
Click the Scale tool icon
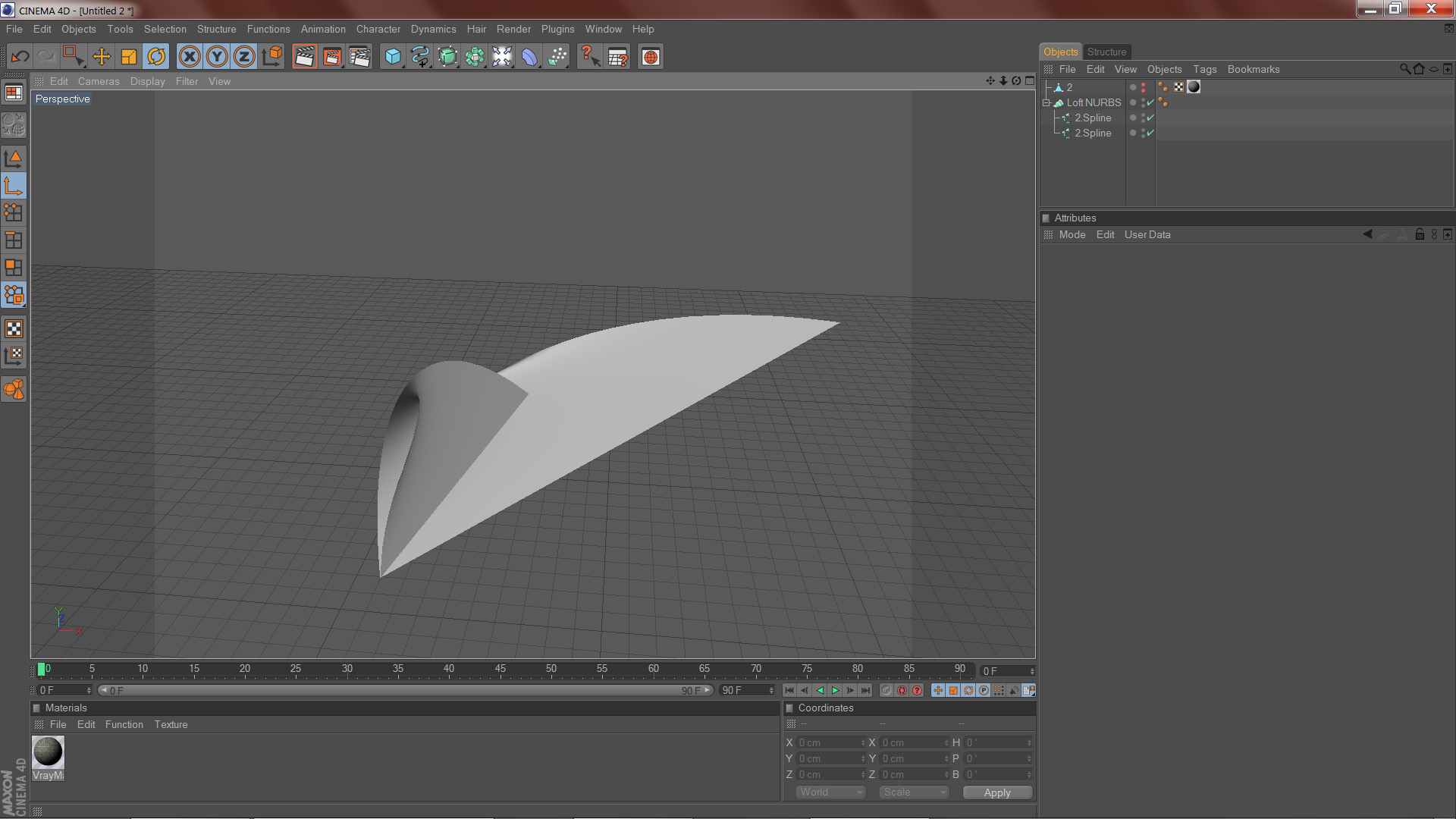click(x=129, y=57)
